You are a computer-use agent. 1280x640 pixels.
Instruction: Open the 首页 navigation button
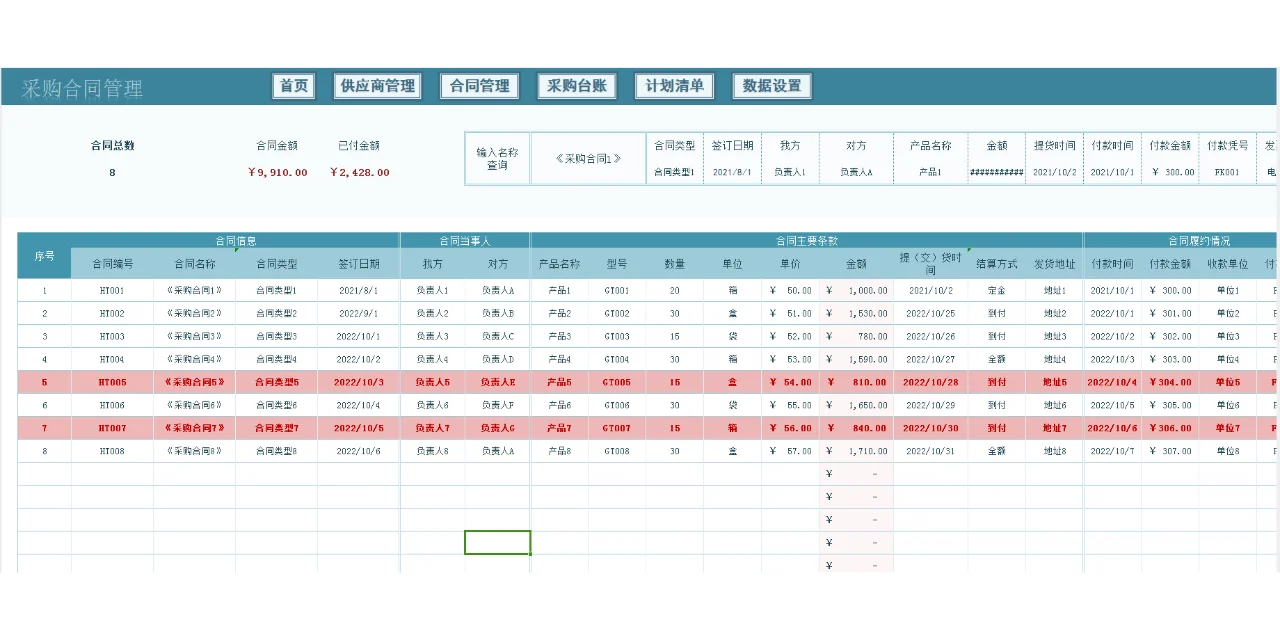(294, 86)
